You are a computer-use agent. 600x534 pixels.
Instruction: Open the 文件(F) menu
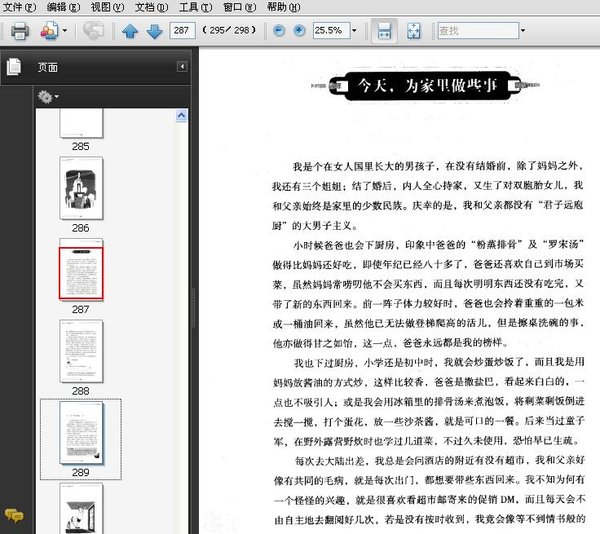coord(19,7)
